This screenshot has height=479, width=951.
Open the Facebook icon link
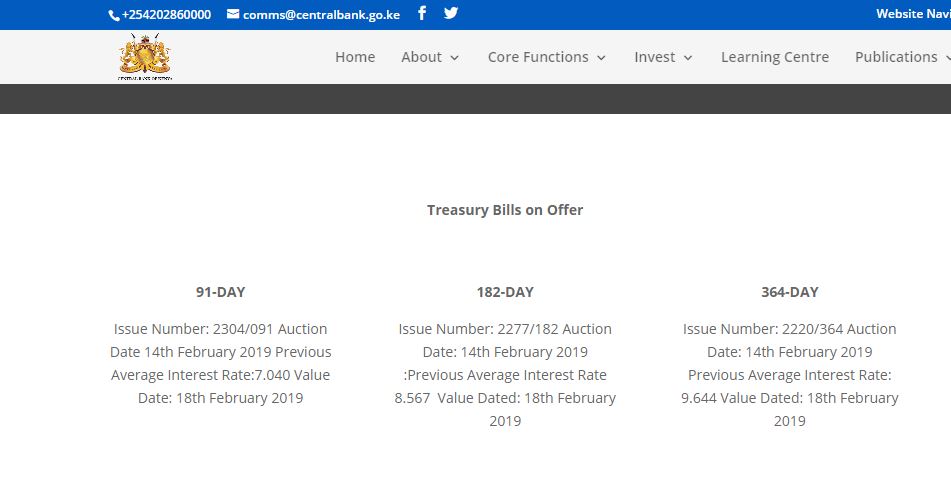tap(422, 13)
